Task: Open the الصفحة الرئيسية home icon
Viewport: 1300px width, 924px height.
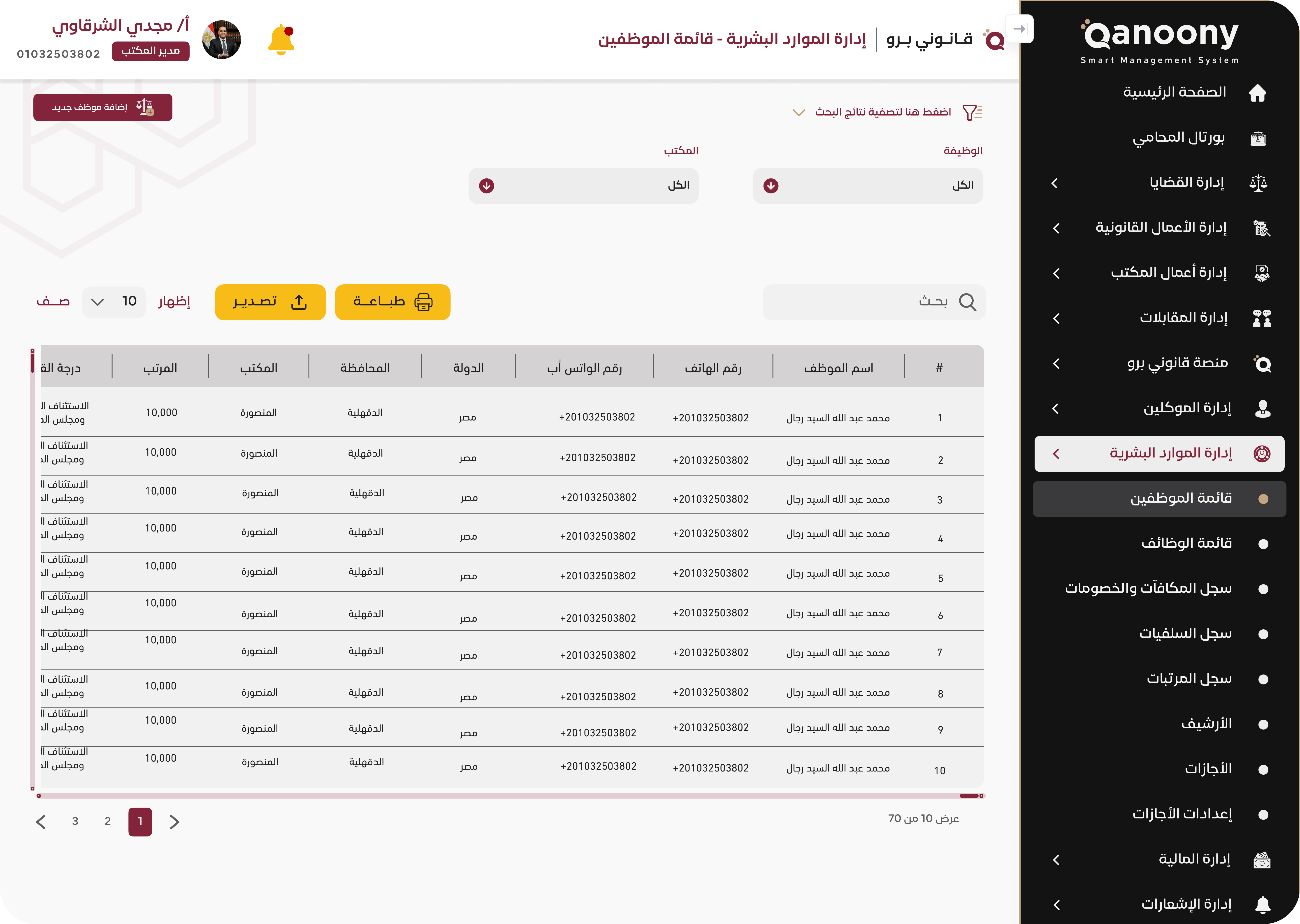Action: pos(1259,93)
